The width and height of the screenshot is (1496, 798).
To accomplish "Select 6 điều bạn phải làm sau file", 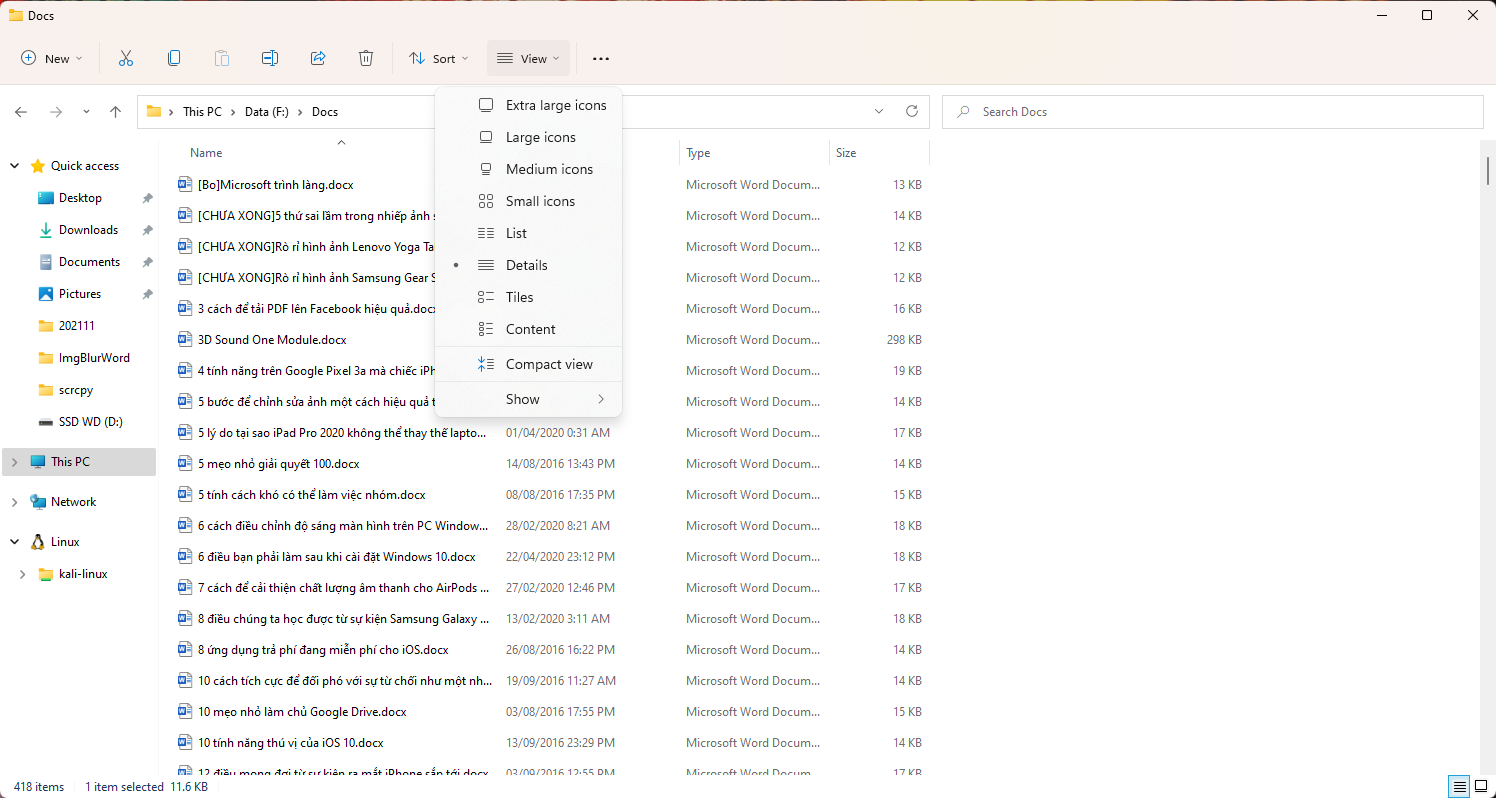I will (x=336, y=557).
